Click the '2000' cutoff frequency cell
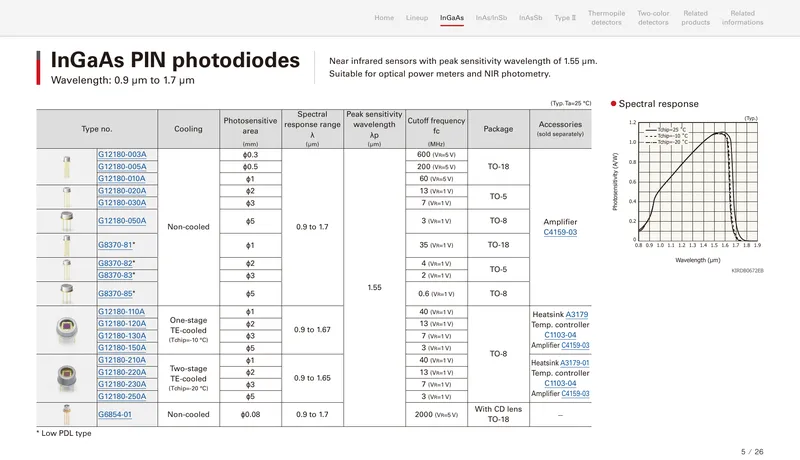Image resolution: width=800 pixels, height=460 pixels. [x=436, y=415]
